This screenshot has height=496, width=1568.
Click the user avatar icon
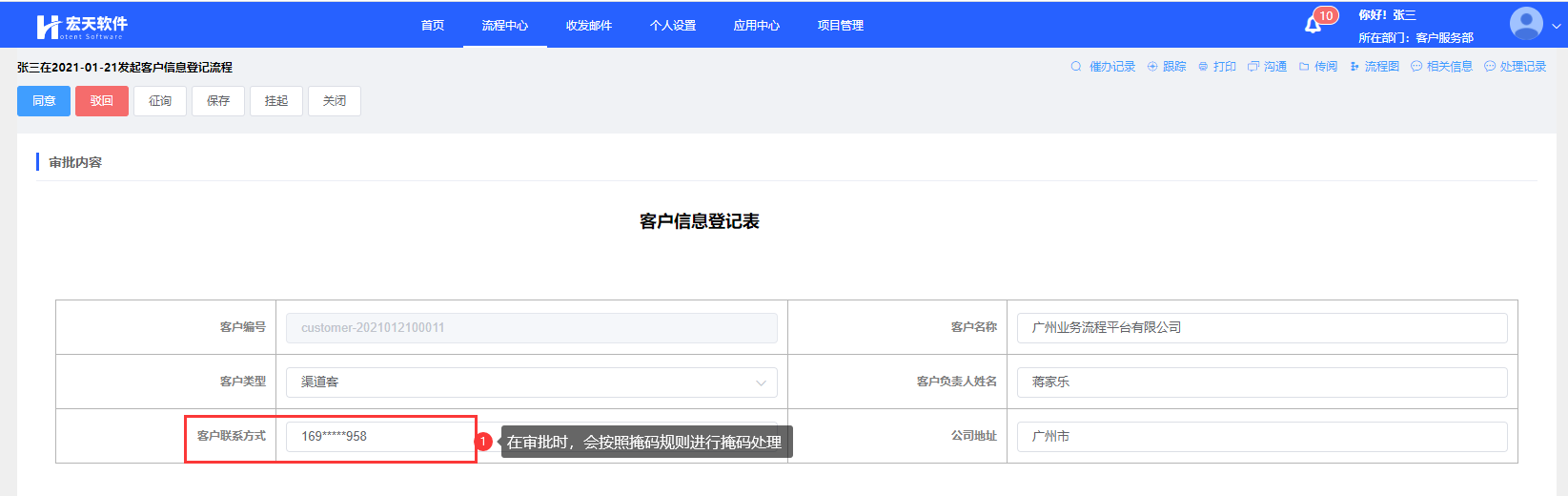[x=1525, y=24]
